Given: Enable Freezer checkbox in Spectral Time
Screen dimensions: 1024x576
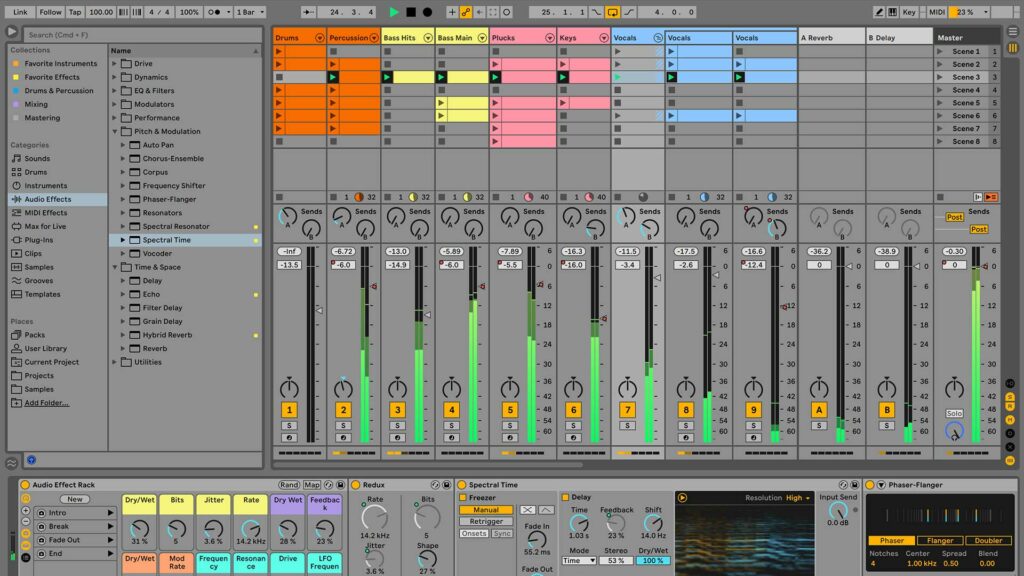Looking at the screenshot, I should tap(462, 498).
